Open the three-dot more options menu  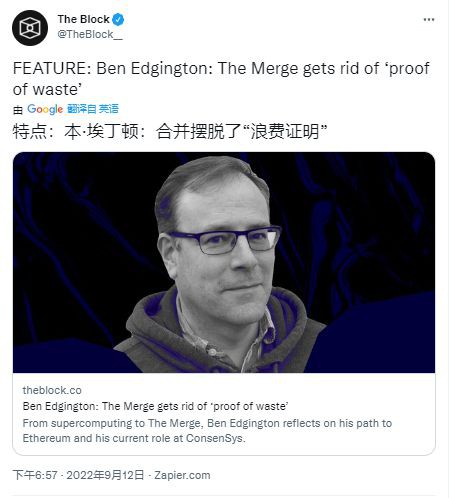click(x=429, y=20)
